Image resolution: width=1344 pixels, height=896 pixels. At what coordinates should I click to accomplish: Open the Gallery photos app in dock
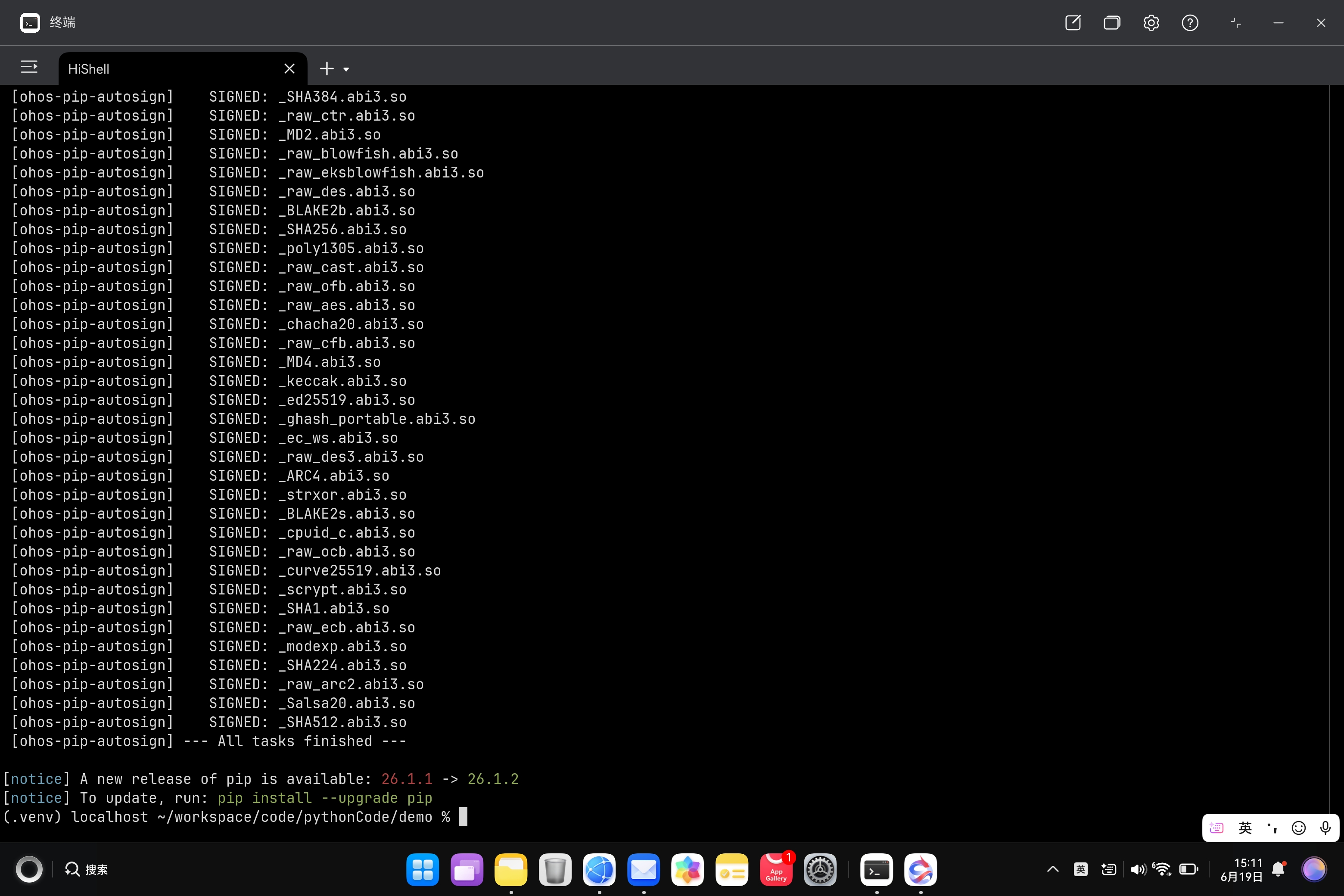point(688,870)
